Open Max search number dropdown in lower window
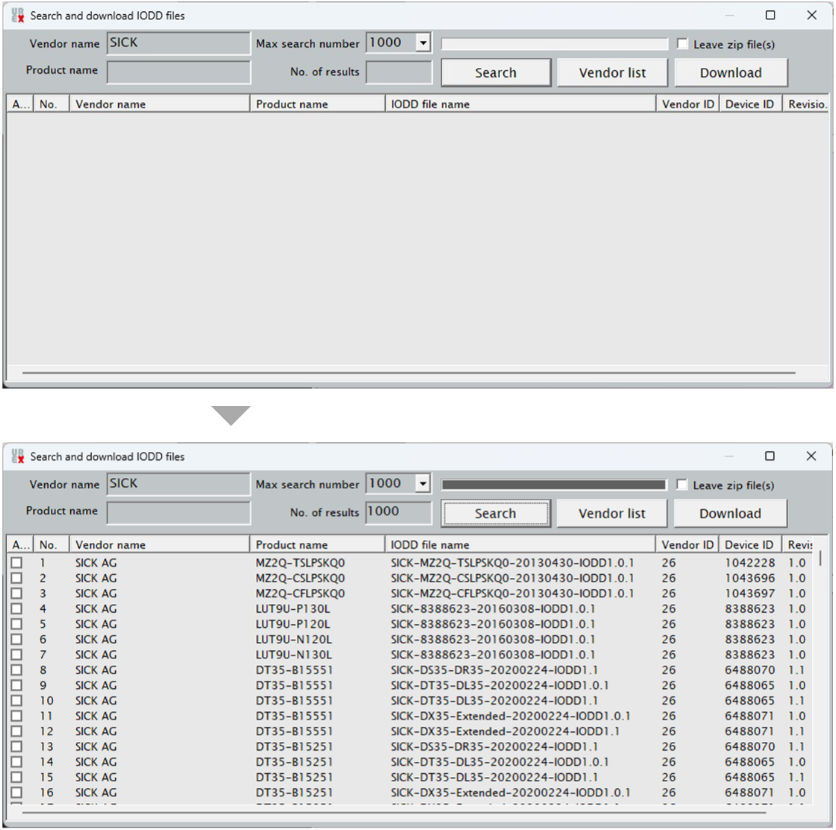 (422, 484)
